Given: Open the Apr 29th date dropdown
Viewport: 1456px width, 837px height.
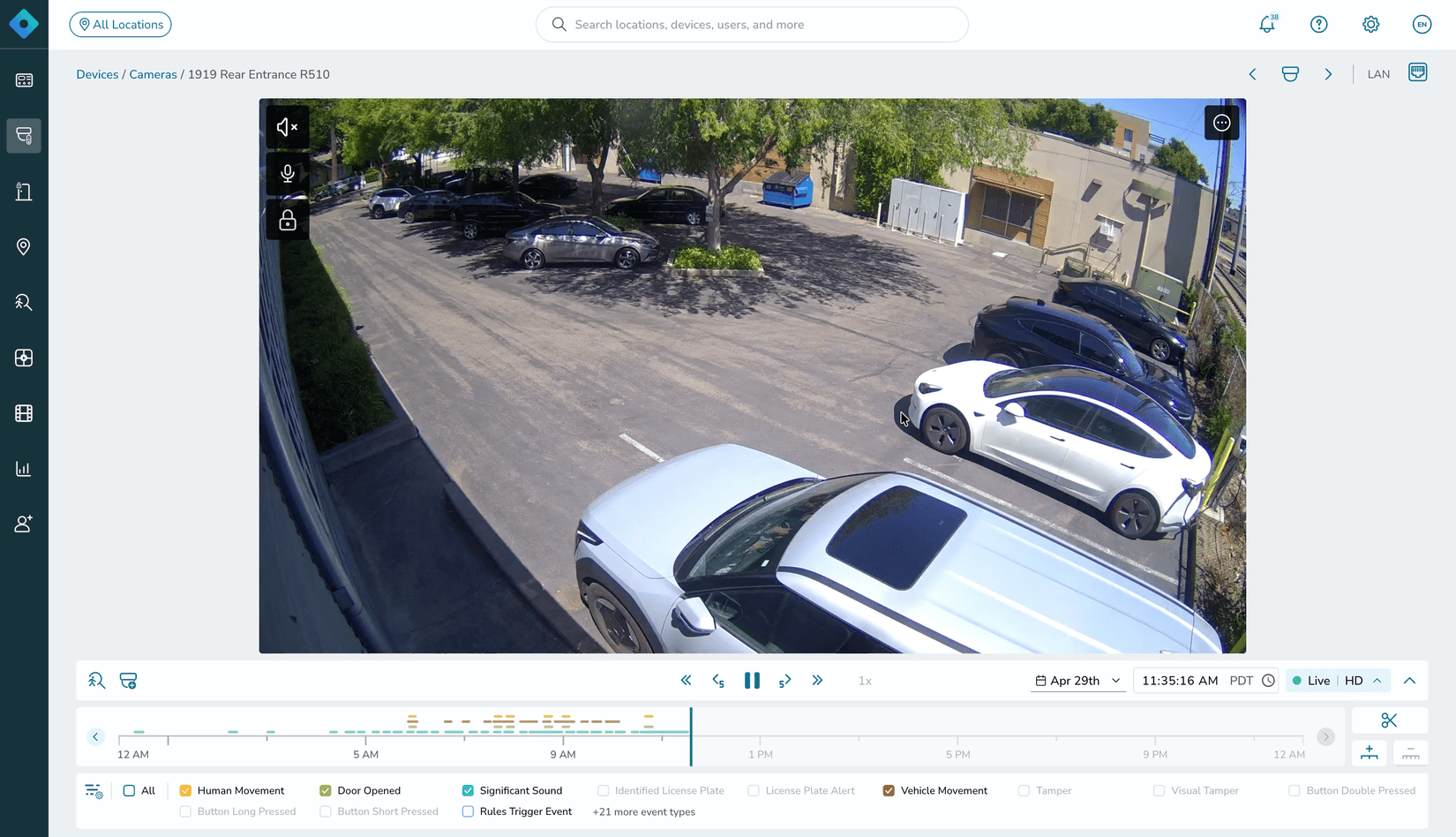Looking at the screenshot, I should click(1077, 681).
